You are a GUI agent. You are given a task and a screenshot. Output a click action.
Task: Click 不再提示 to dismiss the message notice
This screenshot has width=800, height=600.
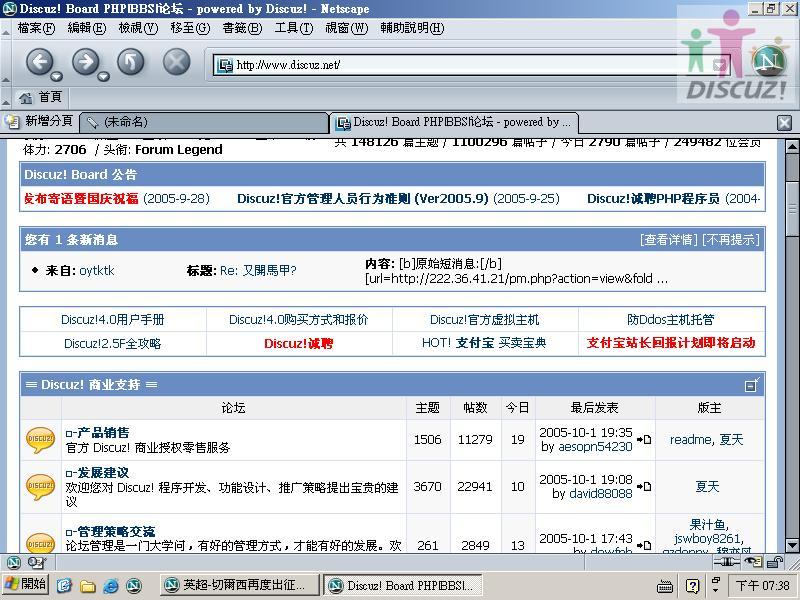click(731, 239)
